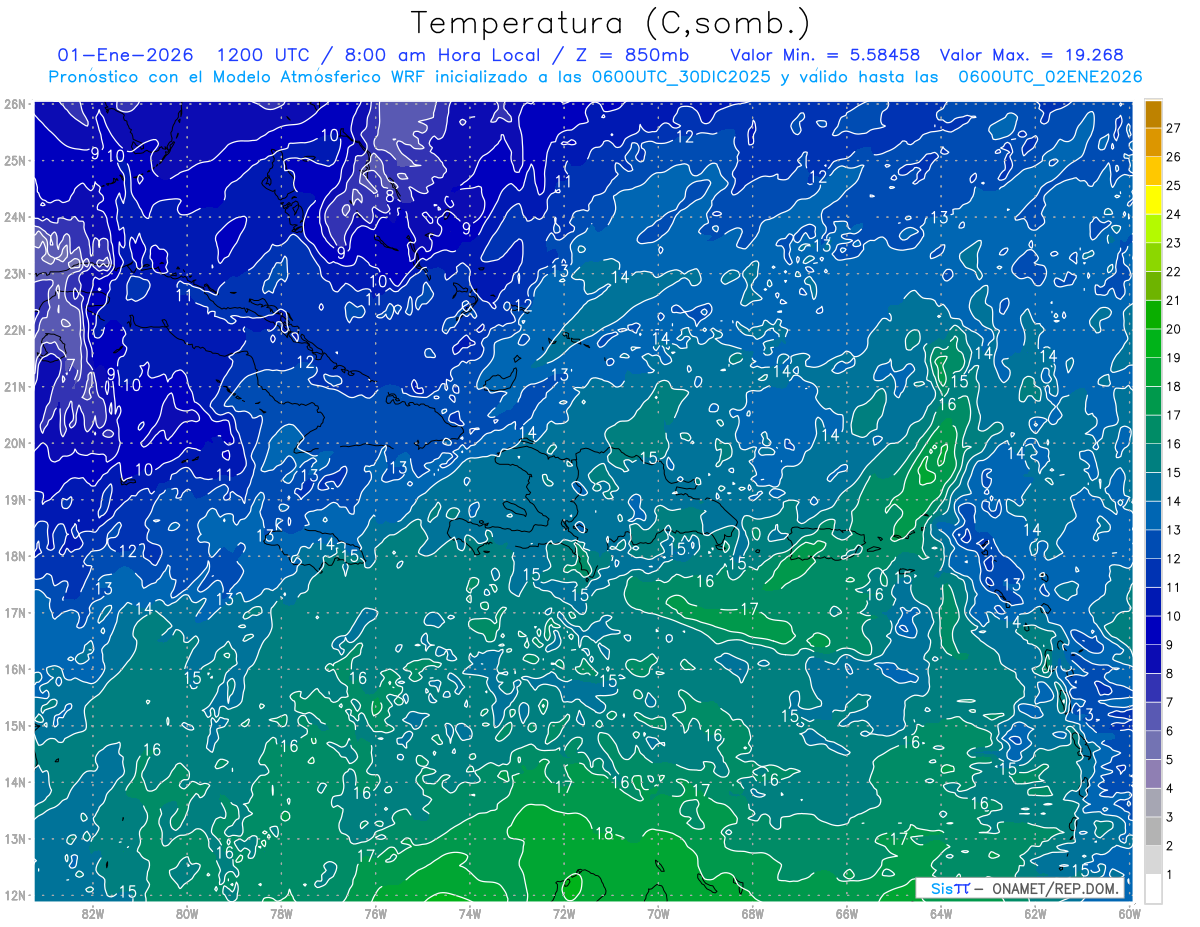Click the '0600UTC_02ENE2026' valid-until time
Viewport: 1200px width, 927px height.
1050,77
